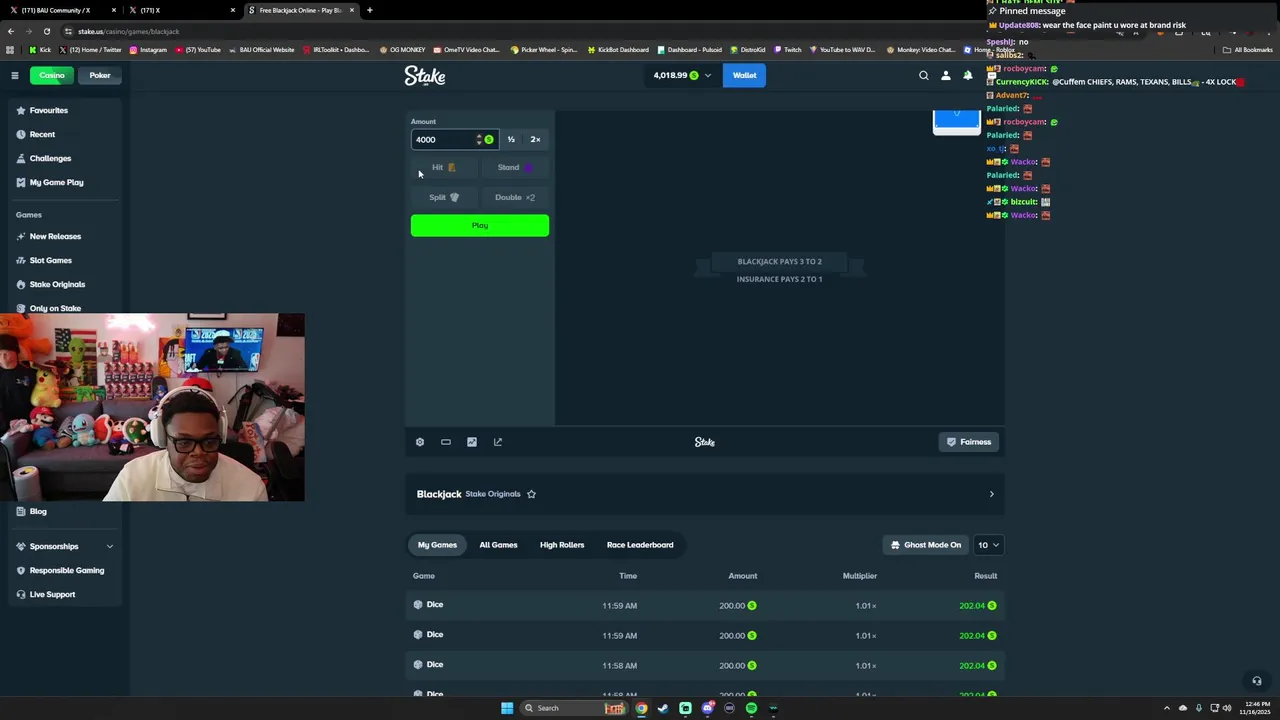Screen dimensions: 1280x720
Task: Open Favourites in sidebar
Action: click(65, 110)
